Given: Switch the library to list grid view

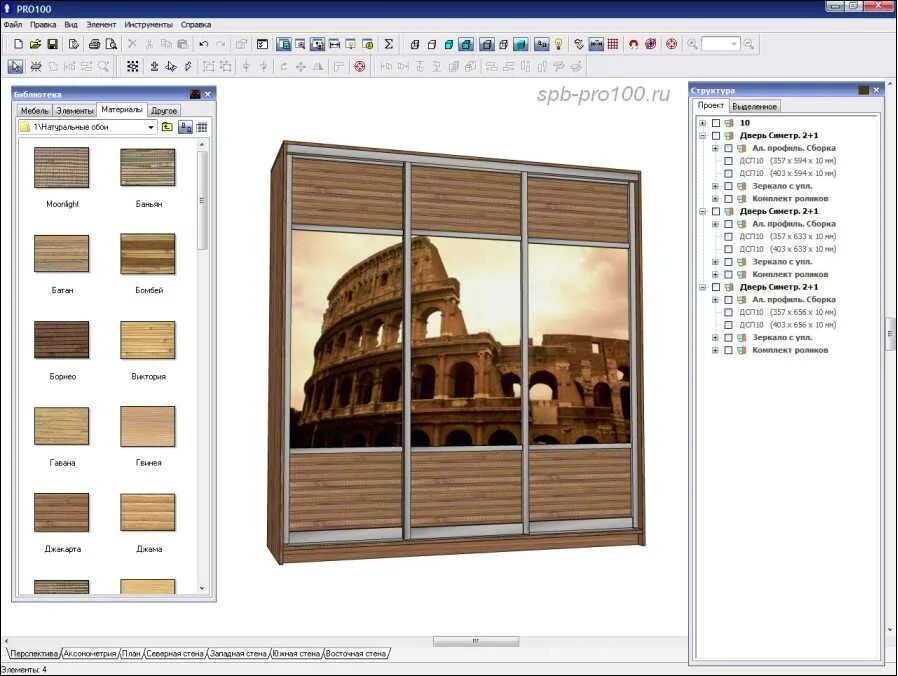Looking at the screenshot, I should tap(202, 127).
